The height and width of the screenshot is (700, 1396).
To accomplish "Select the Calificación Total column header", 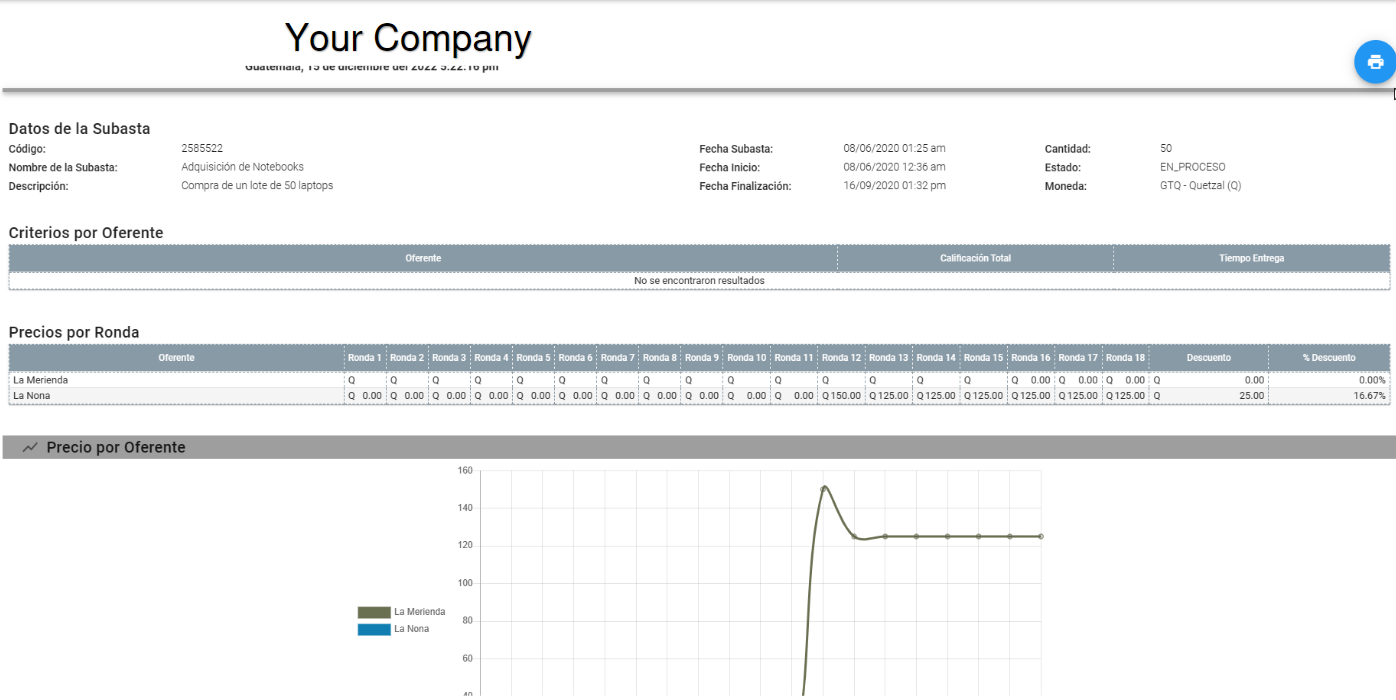I will point(975,258).
